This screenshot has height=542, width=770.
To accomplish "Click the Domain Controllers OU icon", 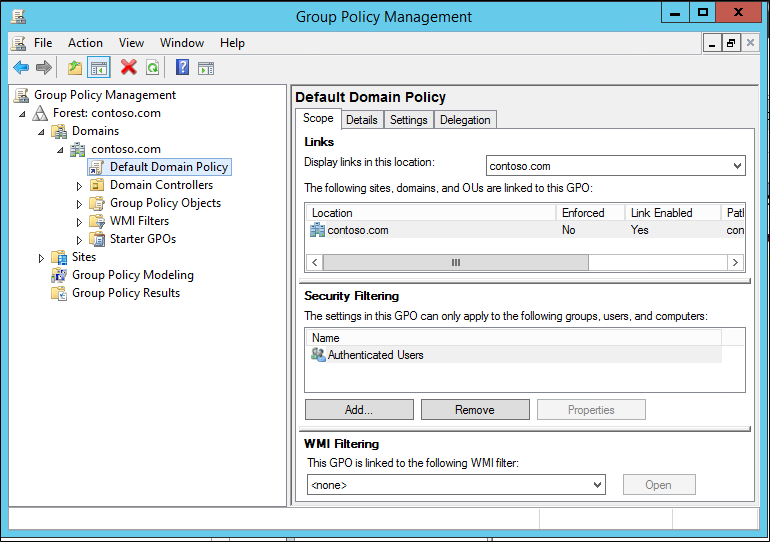I will pyautogui.click(x=97, y=185).
